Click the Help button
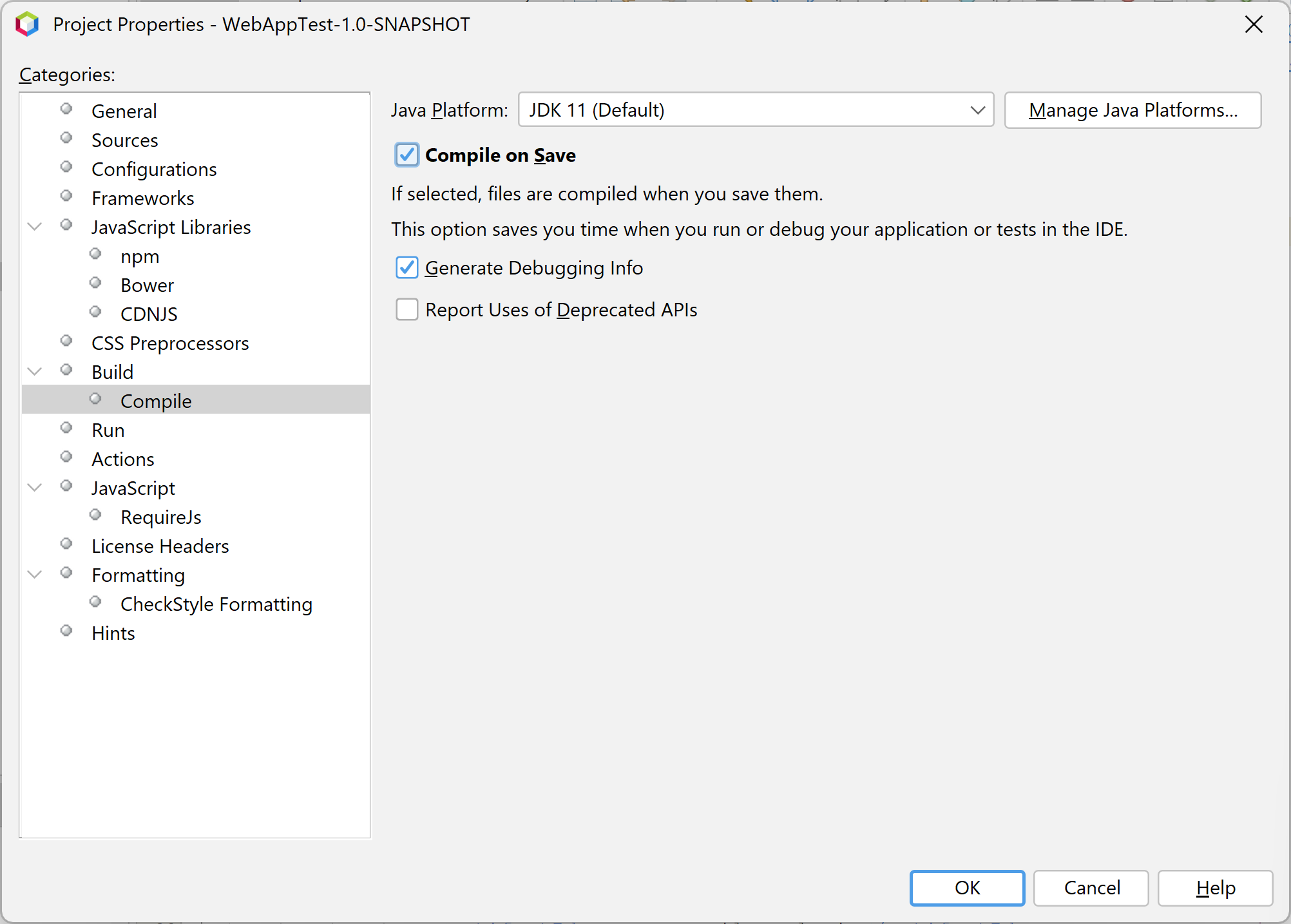This screenshot has width=1291, height=924. (x=1215, y=888)
